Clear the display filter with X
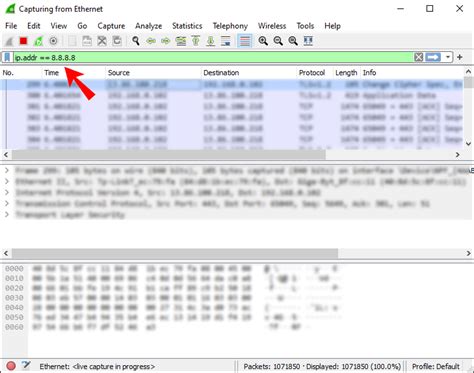This screenshot has height=373, width=474. click(x=419, y=57)
